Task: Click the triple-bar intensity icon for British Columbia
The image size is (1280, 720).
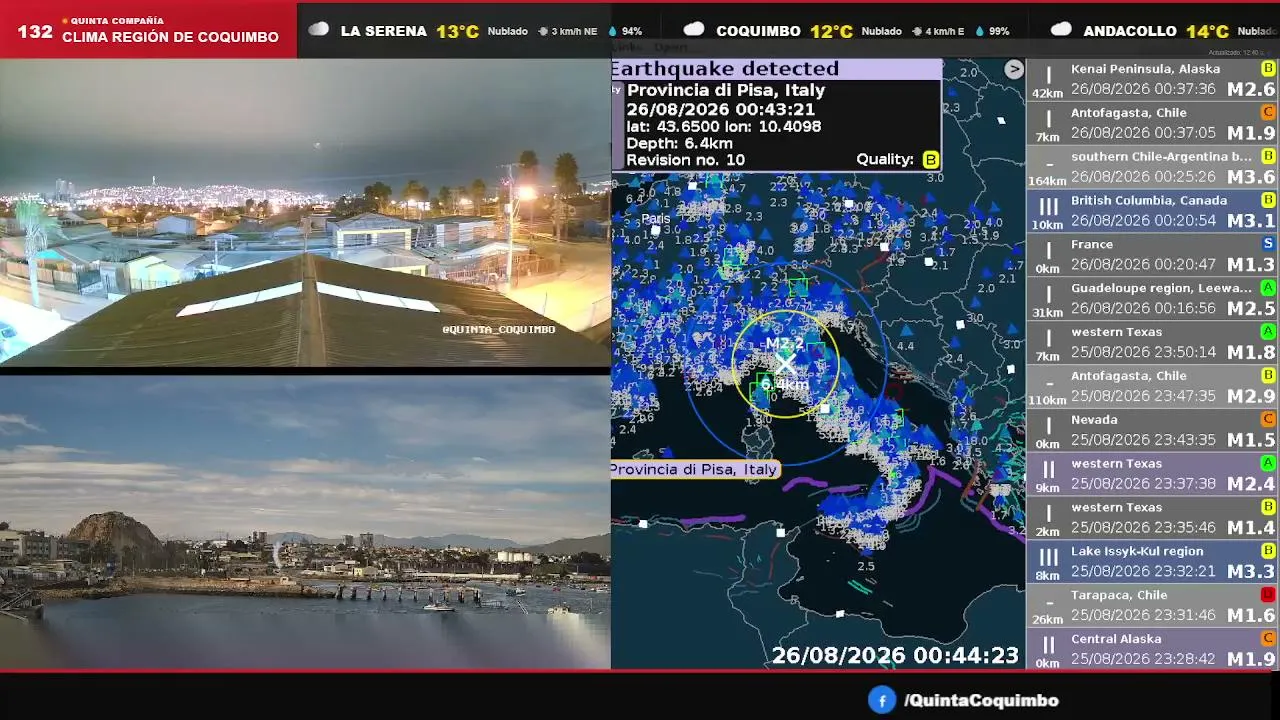Action: coord(1048,207)
